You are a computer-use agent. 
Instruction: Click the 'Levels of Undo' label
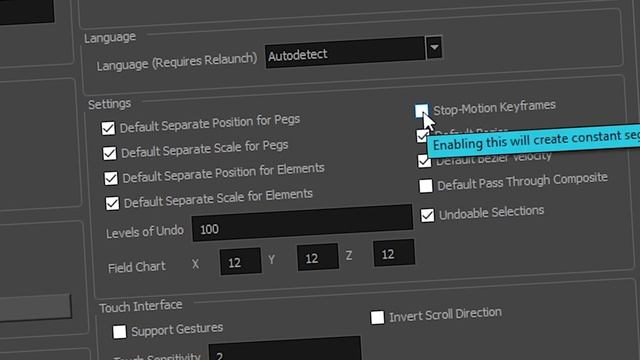point(145,232)
